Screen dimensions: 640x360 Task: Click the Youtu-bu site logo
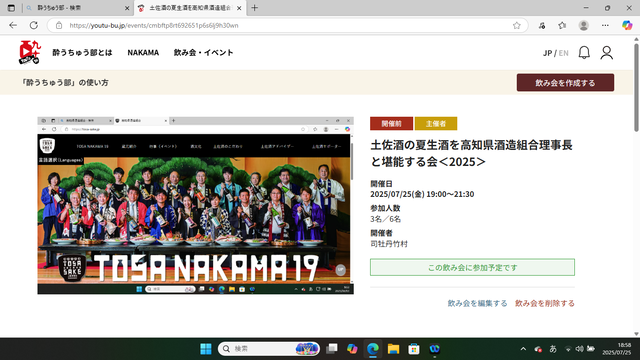point(30,52)
